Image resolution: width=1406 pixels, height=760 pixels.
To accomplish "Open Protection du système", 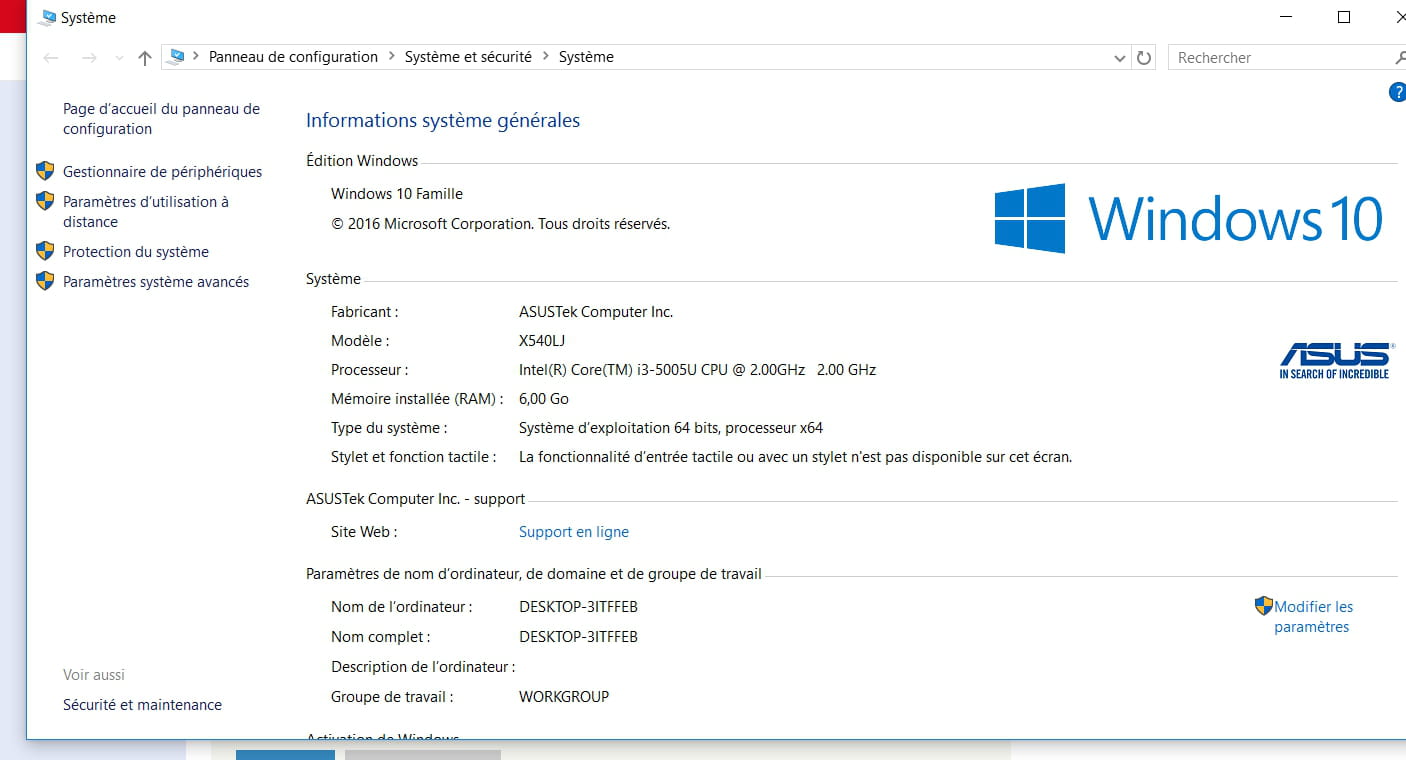I will 136,252.
